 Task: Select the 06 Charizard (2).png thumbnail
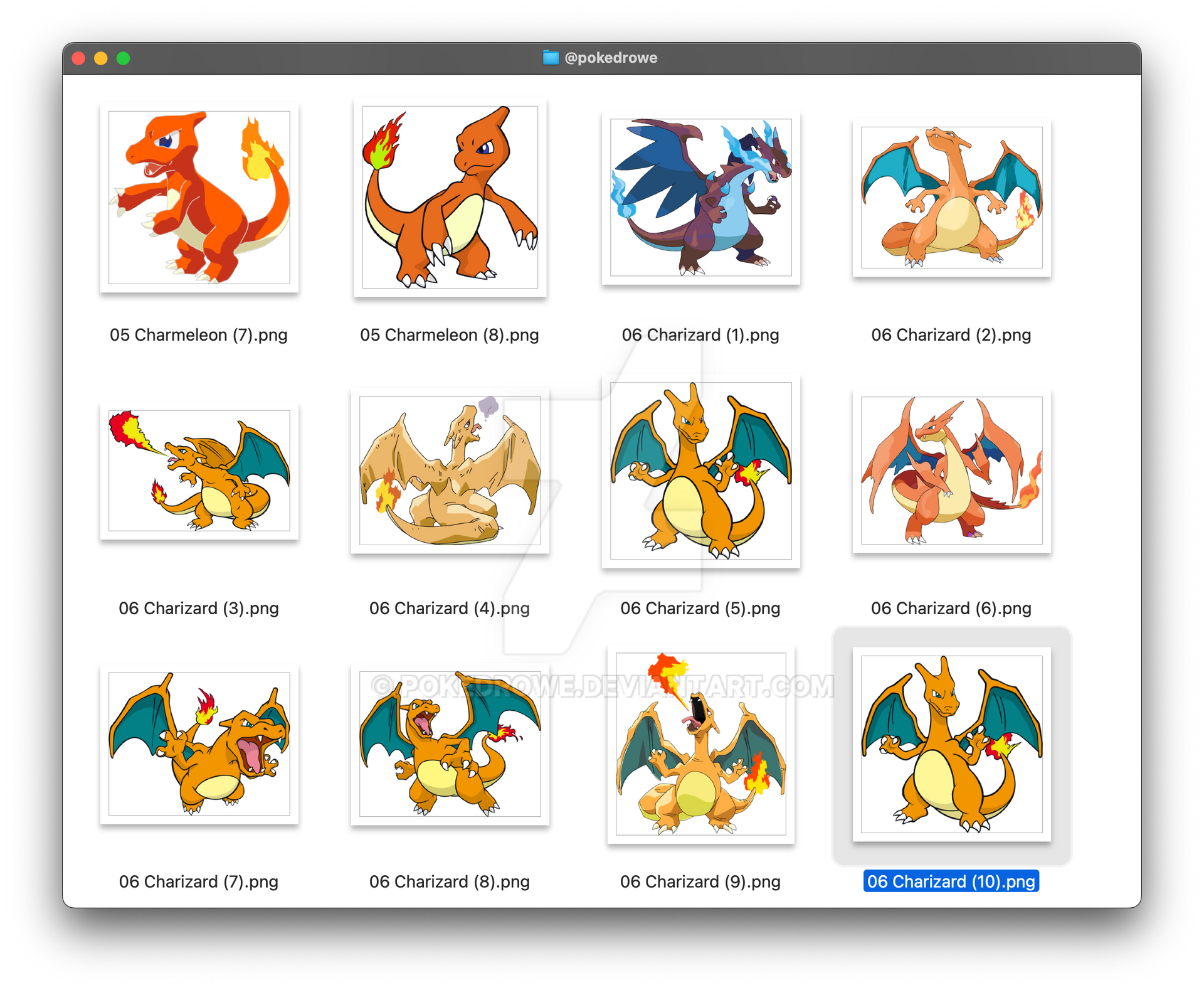tap(952, 198)
